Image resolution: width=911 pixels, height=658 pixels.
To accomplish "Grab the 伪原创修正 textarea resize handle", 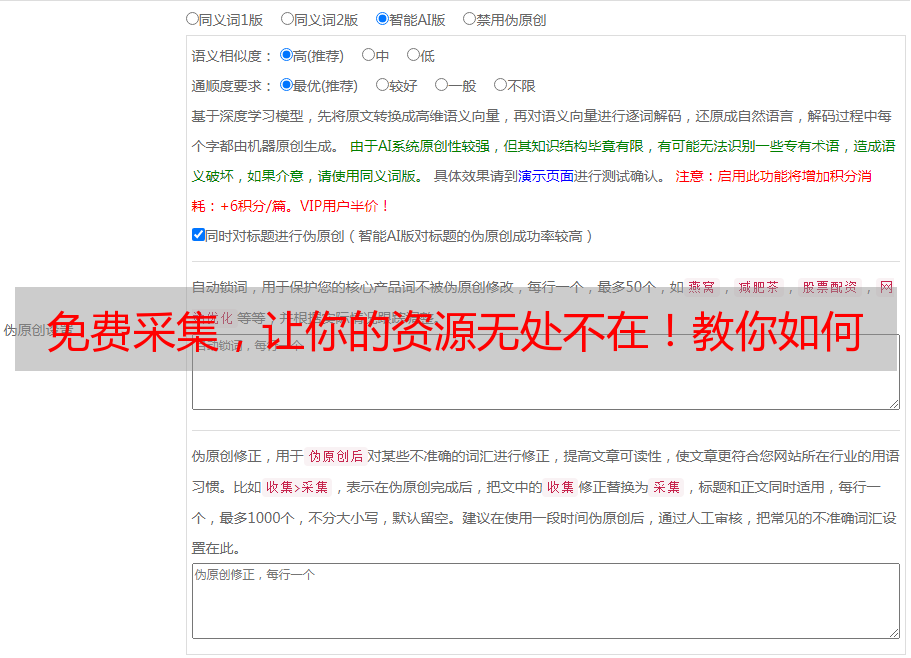I will coord(894,633).
